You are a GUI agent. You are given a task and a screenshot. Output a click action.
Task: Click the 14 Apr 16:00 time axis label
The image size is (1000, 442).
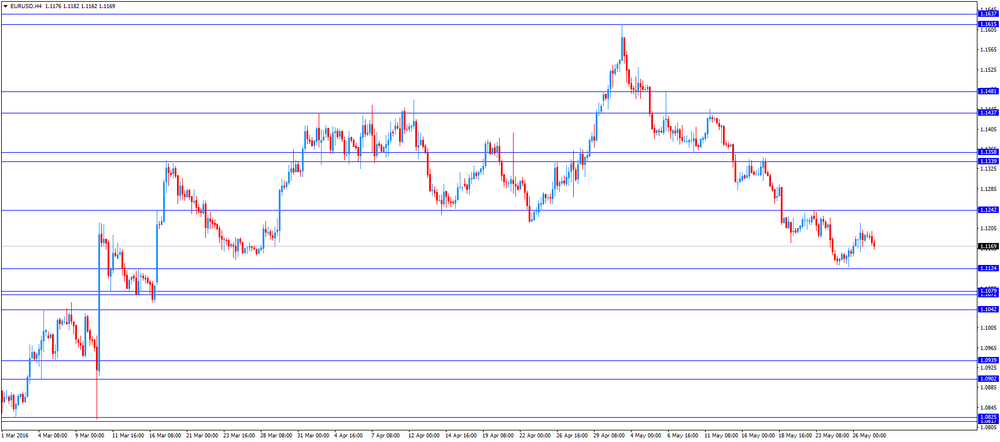tap(462, 436)
